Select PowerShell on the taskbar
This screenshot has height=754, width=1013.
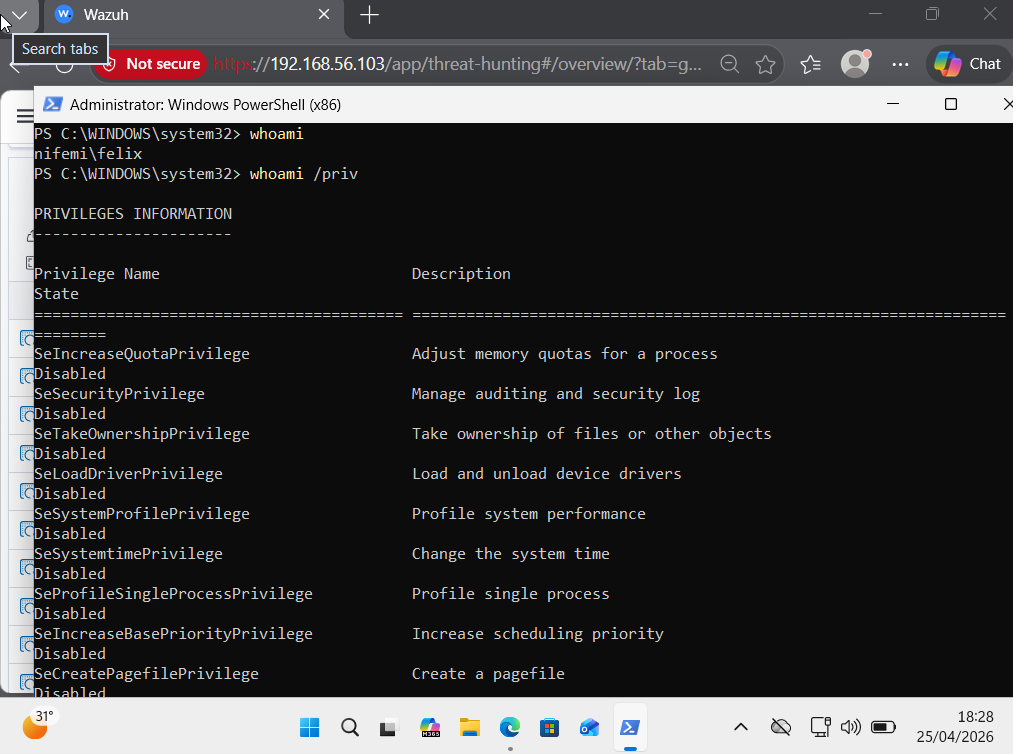click(x=630, y=728)
